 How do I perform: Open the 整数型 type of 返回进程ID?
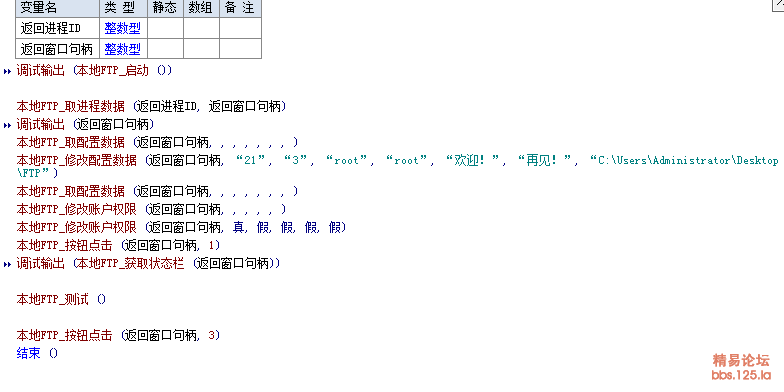point(122,28)
